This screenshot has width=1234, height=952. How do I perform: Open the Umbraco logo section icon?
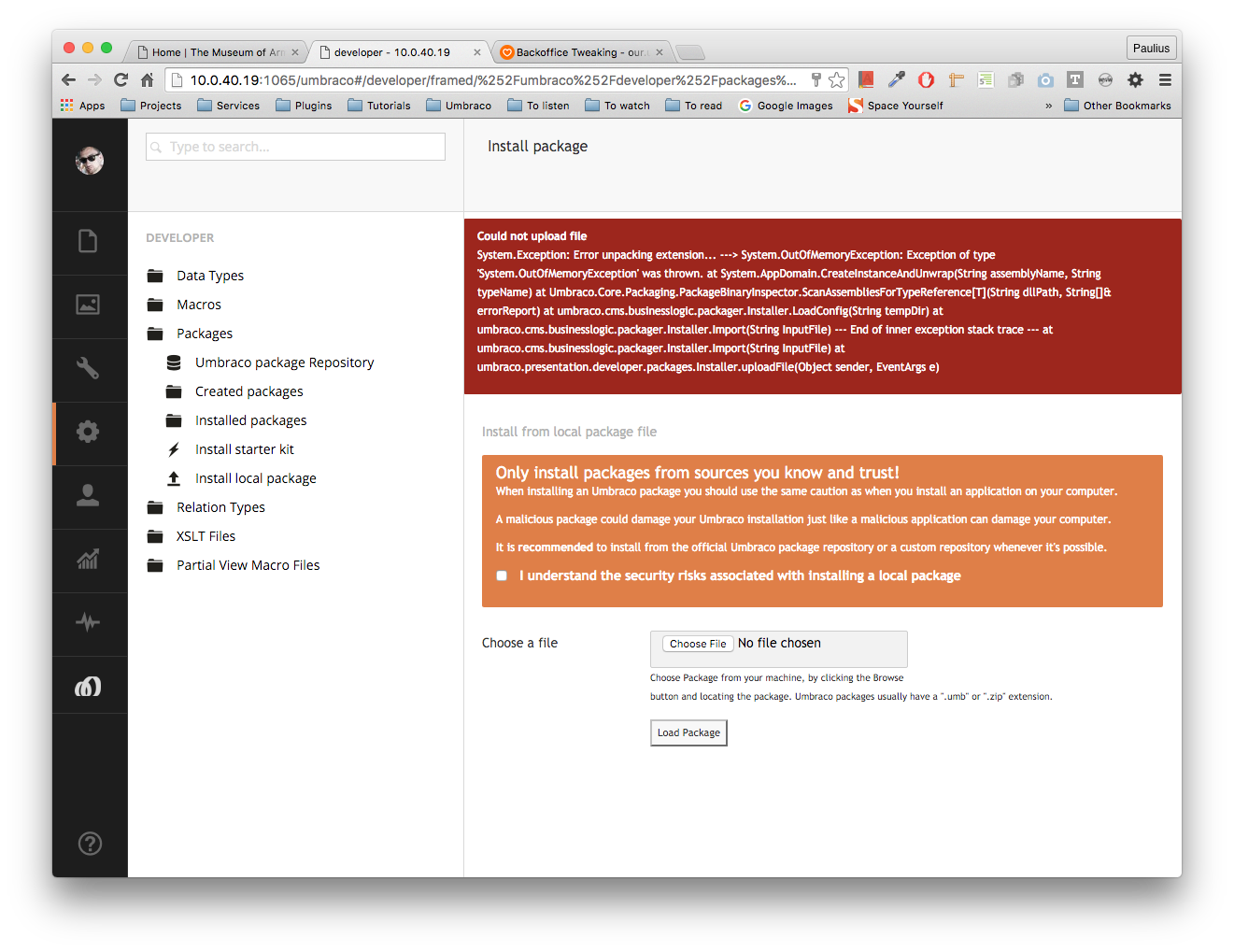(88, 687)
